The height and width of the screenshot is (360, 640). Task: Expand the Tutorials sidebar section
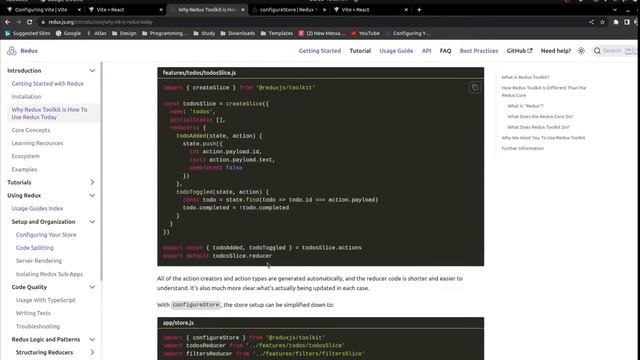coord(92,182)
